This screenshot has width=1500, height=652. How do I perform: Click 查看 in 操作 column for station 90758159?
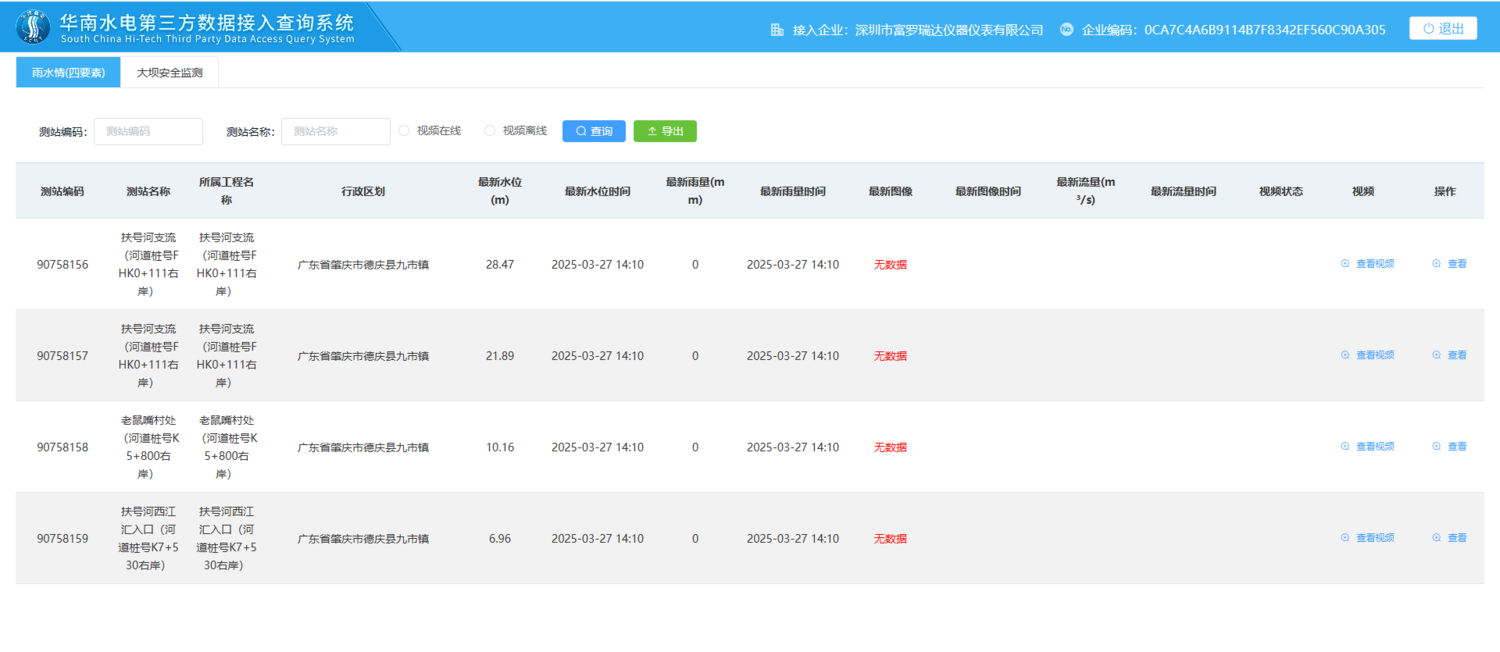(x=1449, y=538)
